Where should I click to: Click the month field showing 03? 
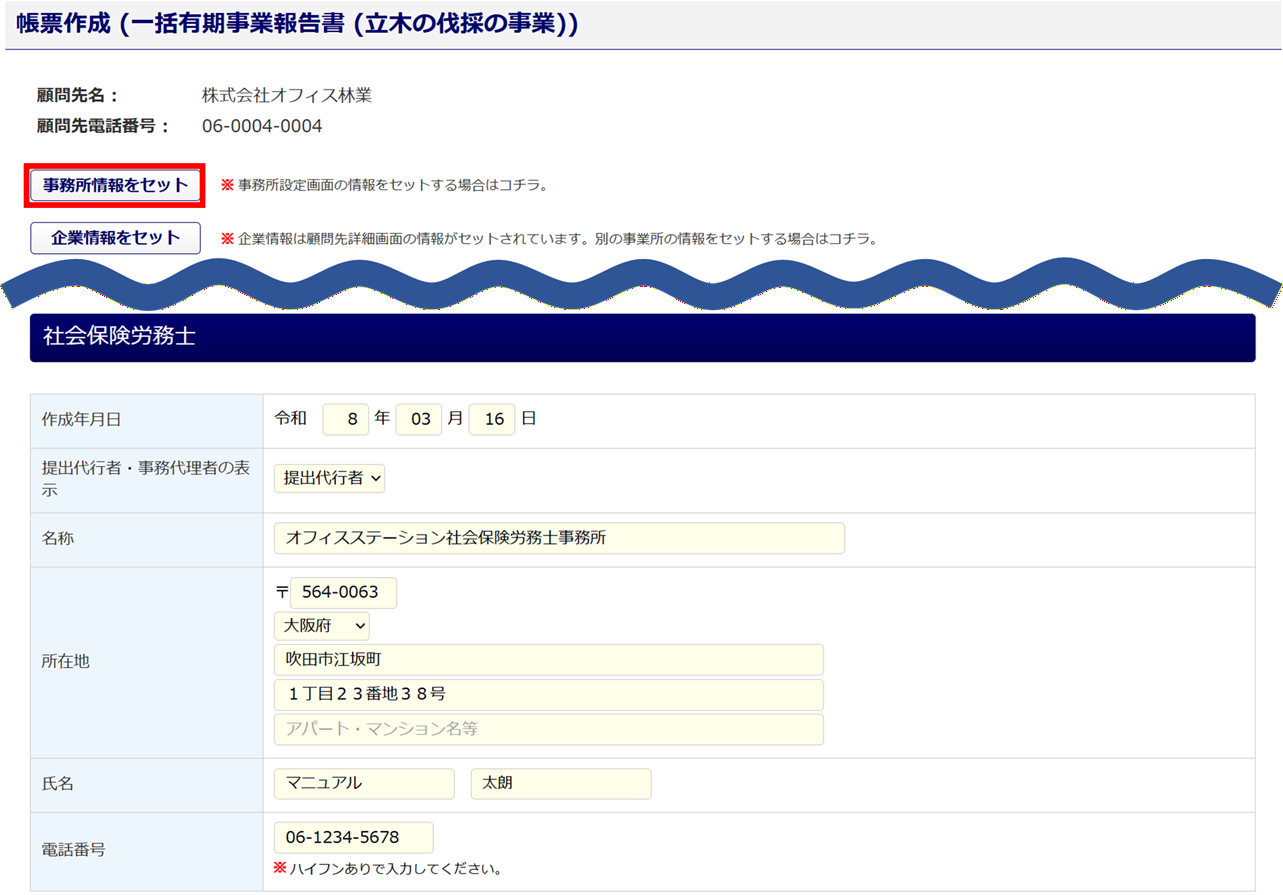tap(419, 419)
